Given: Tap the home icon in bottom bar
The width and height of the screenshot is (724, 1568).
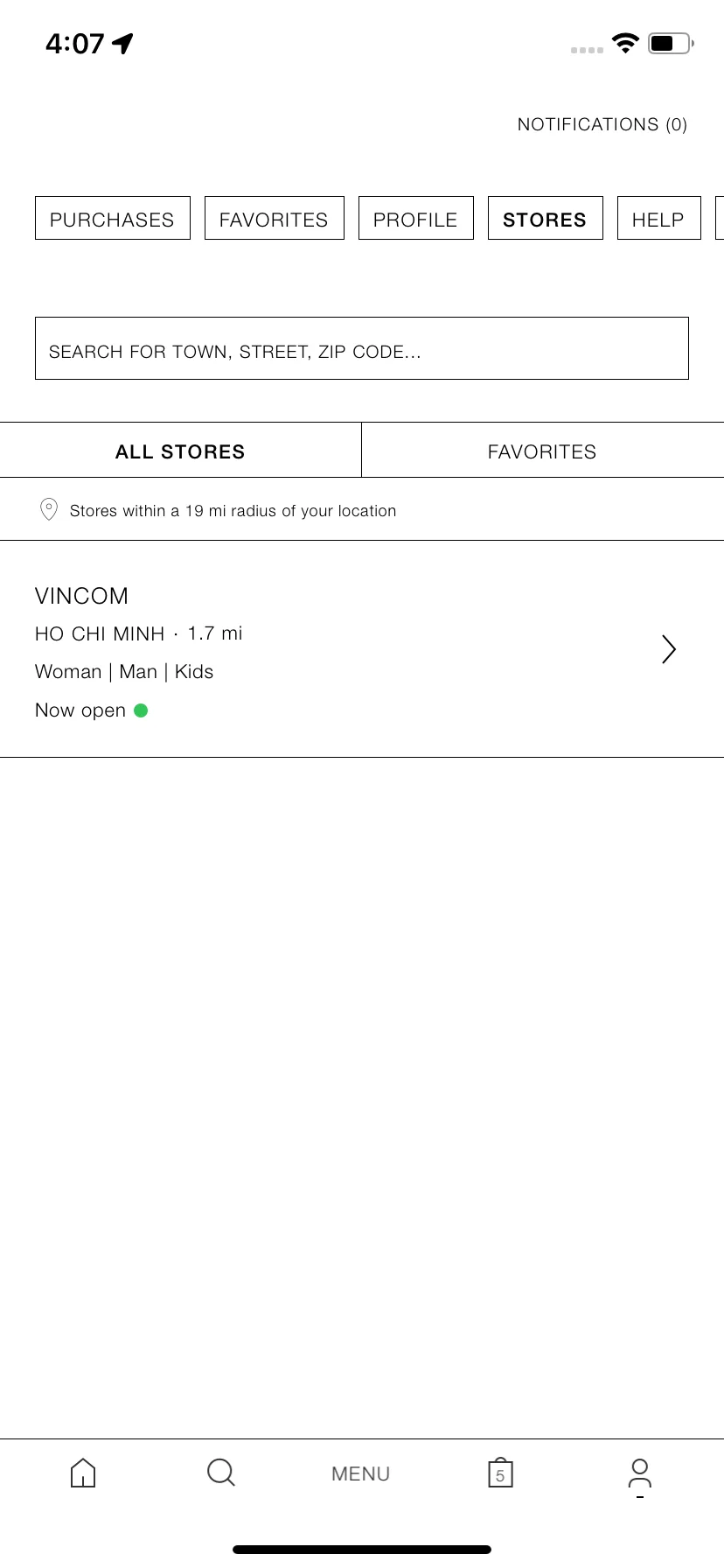Looking at the screenshot, I should (83, 1473).
